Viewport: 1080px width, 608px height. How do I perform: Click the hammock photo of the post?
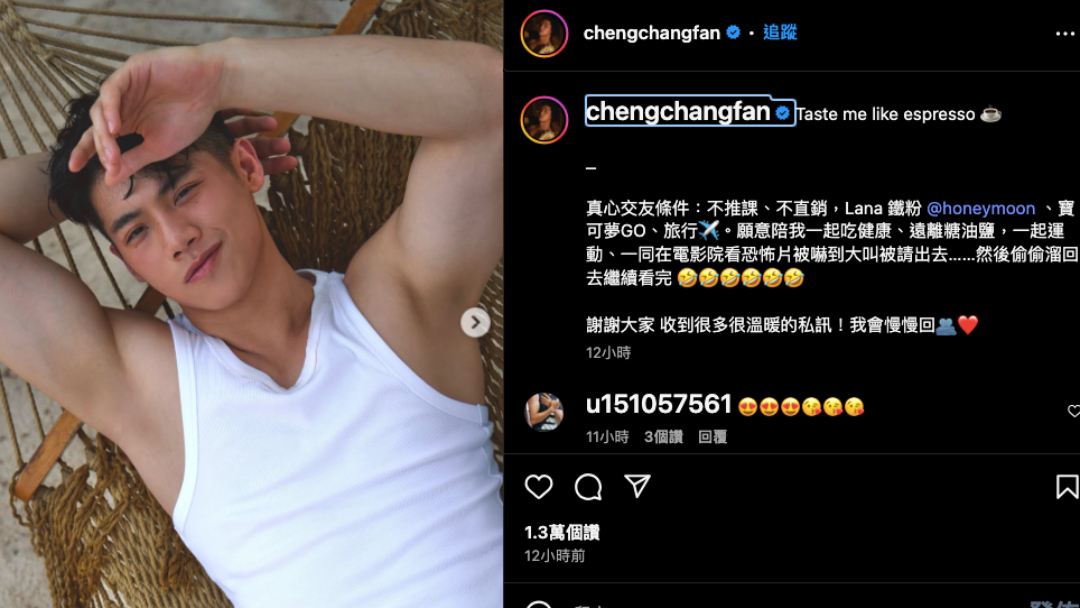[x=251, y=304]
